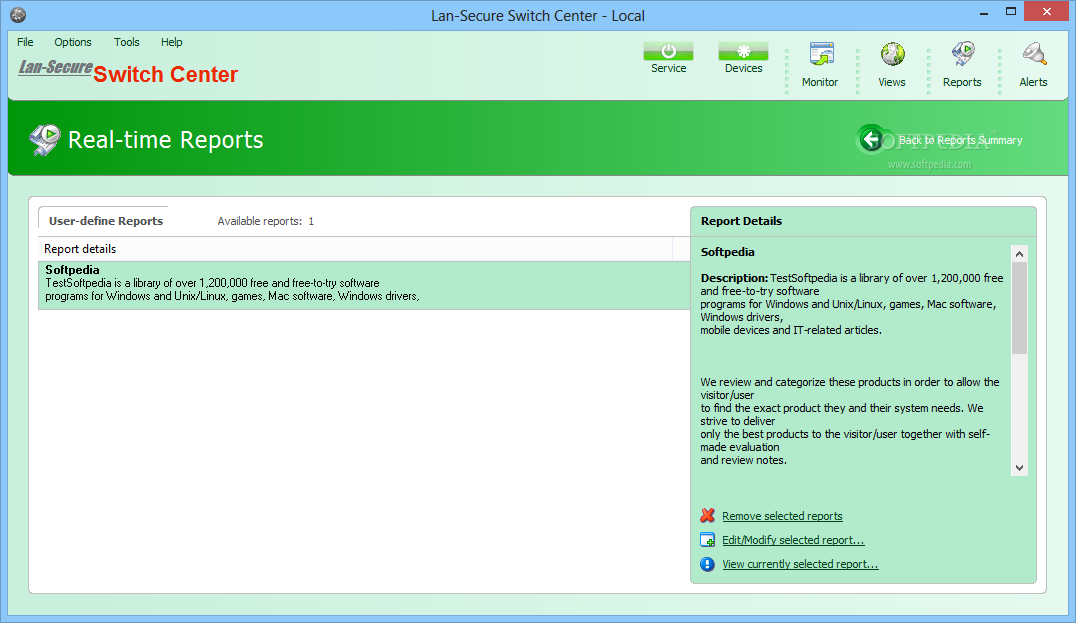This screenshot has height=623, width=1076.
Task: Click the scroll down arrow in Report Details
Action: (1020, 468)
